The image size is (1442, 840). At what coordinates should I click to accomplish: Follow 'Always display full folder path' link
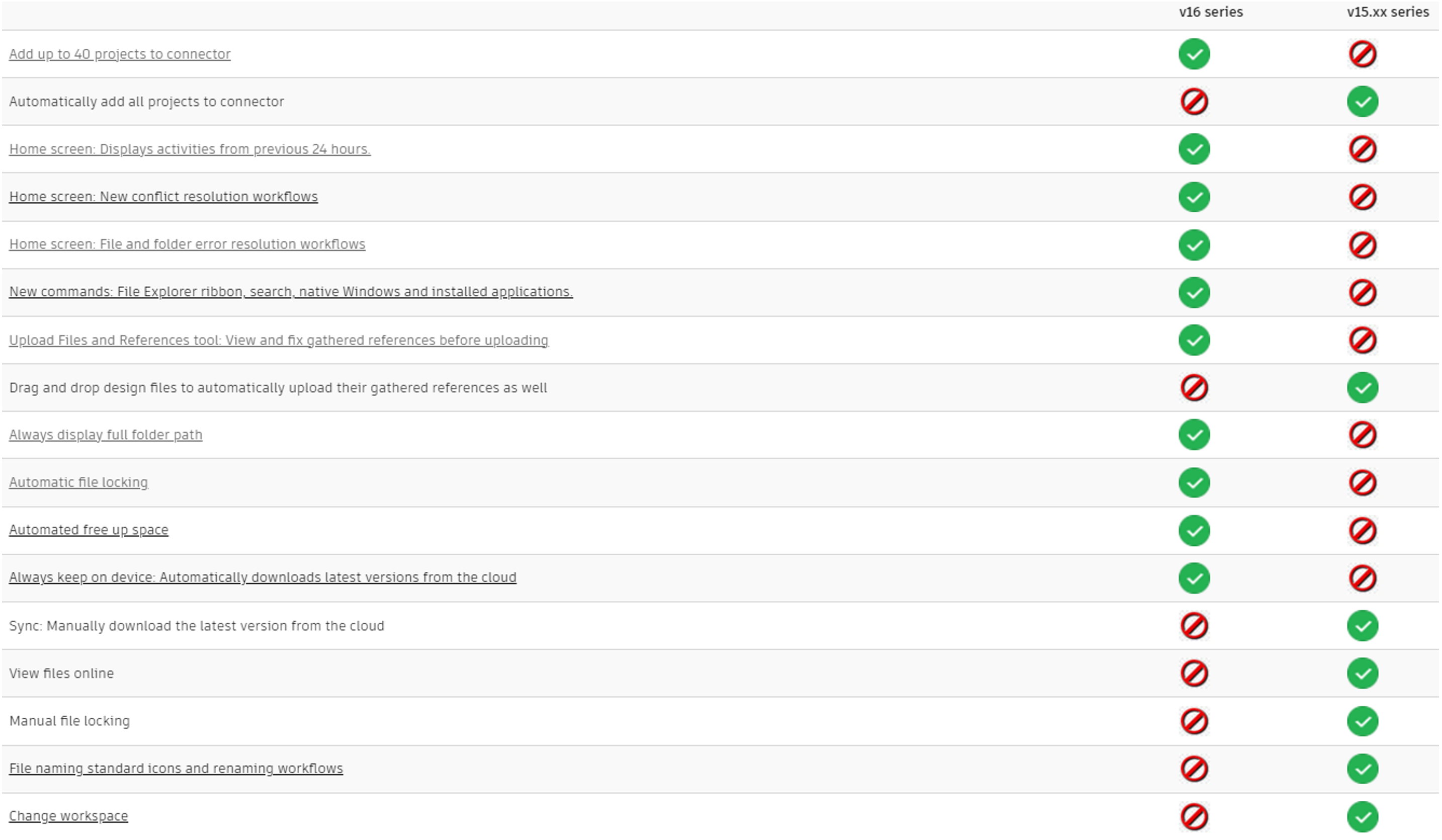106,434
